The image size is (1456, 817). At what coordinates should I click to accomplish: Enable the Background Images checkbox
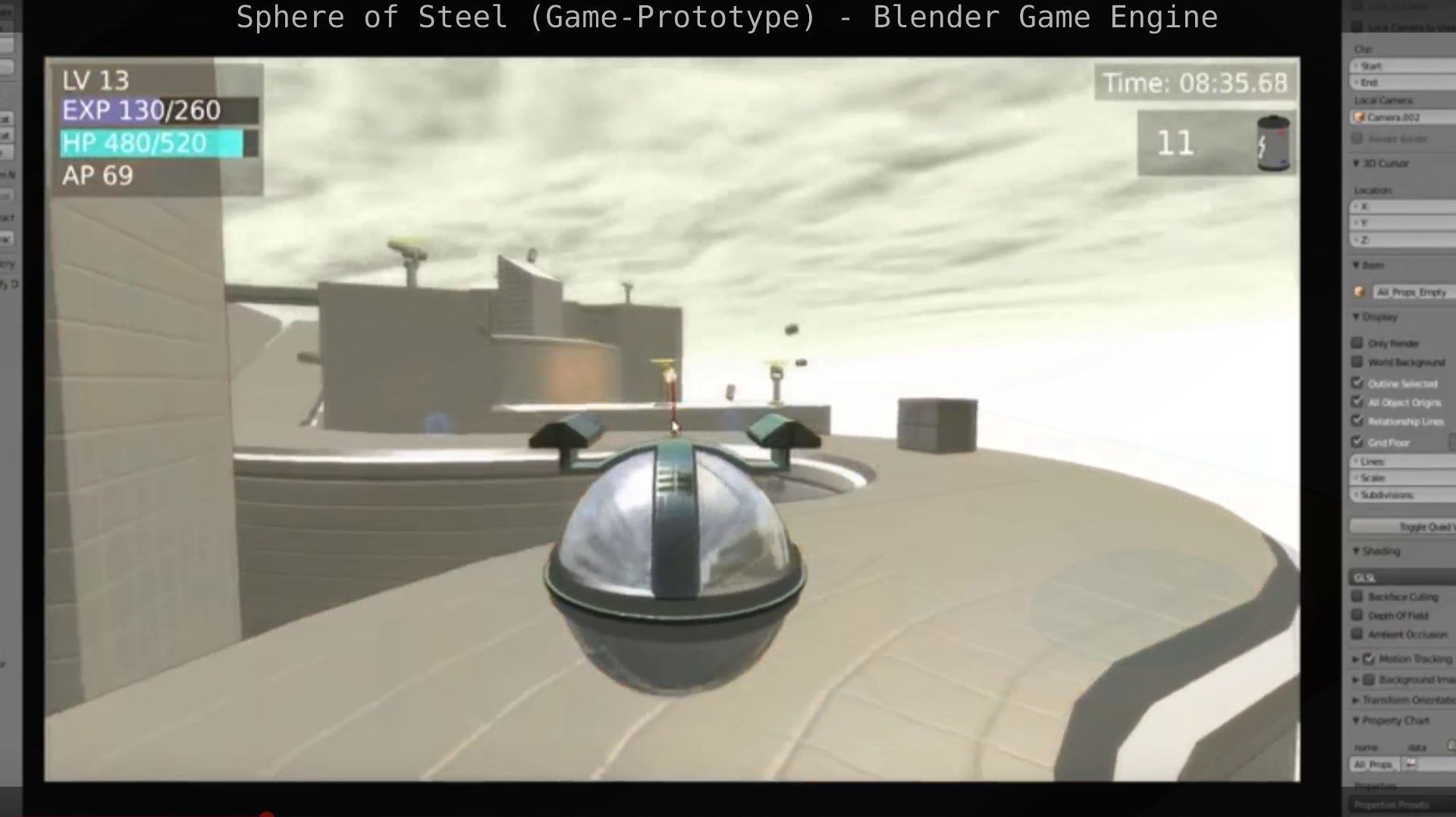tap(1369, 680)
